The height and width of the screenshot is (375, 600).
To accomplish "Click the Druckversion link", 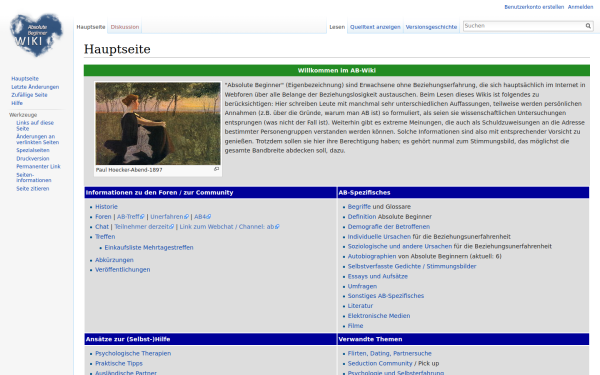I will pos(33,158).
